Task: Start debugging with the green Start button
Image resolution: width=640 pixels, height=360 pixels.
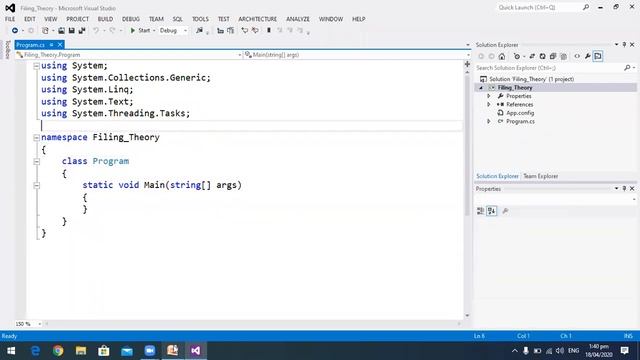Action: pos(140,31)
